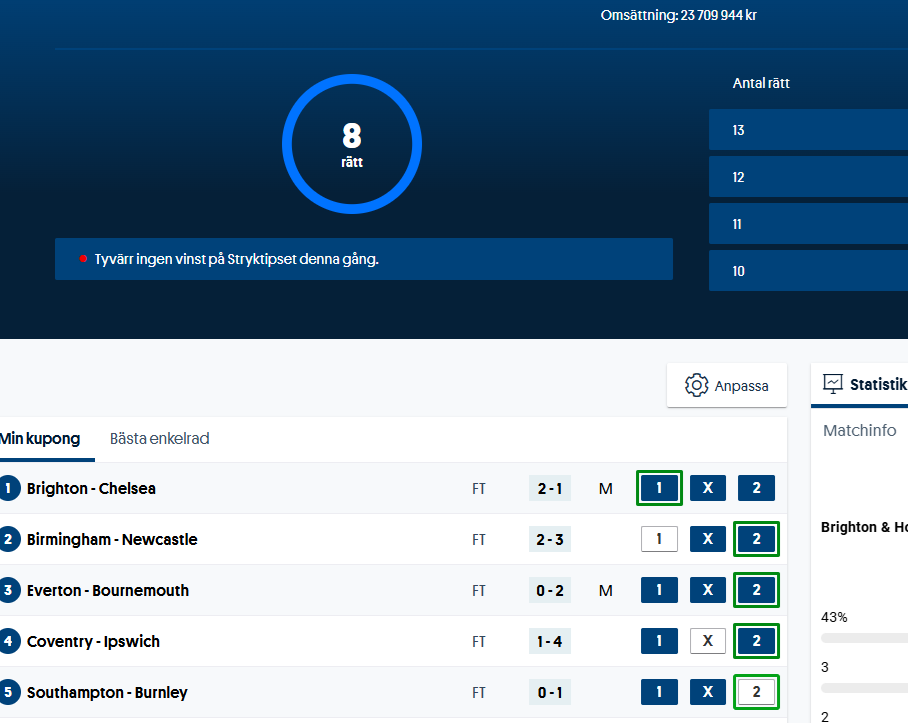Click match number 2 badge for Birmingham

tap(9, 539)
